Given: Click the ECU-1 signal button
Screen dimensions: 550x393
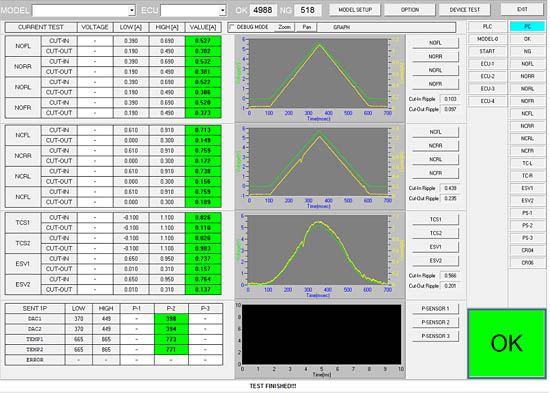Looking at the screenshot, I should (487, 64).
